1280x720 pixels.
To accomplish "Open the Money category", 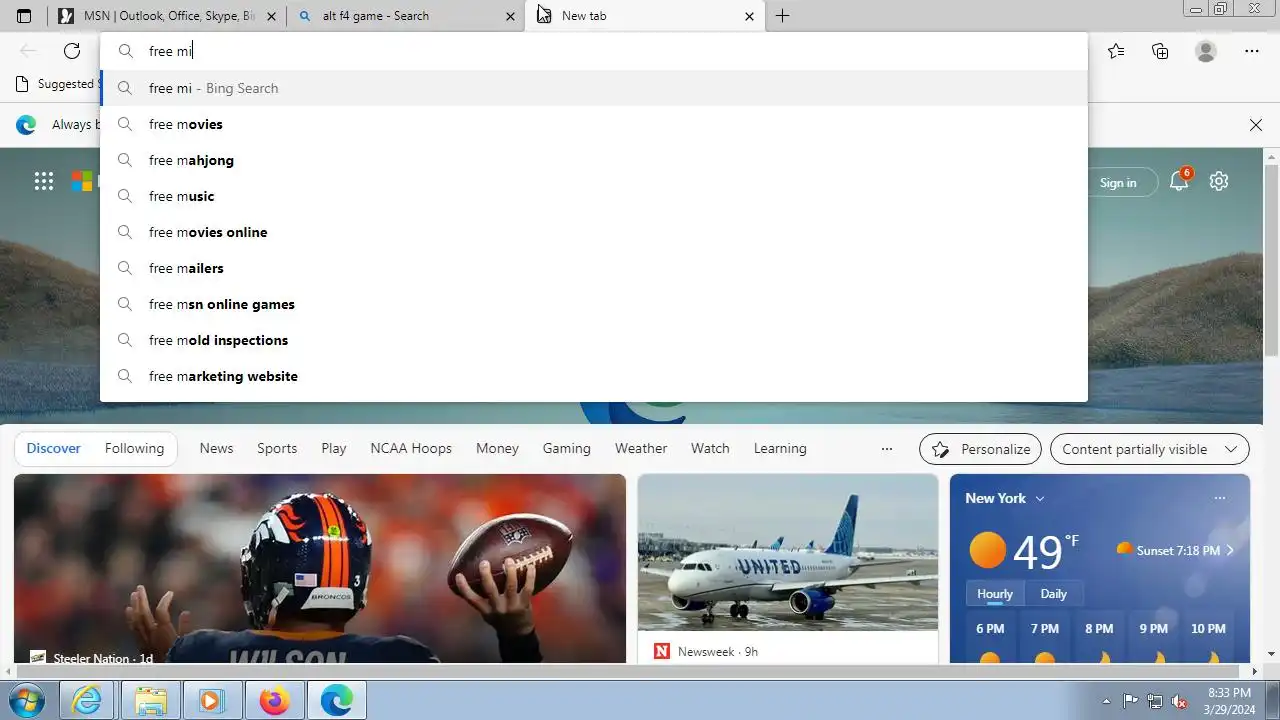I will pyautogui.click(x=497, y=449).
